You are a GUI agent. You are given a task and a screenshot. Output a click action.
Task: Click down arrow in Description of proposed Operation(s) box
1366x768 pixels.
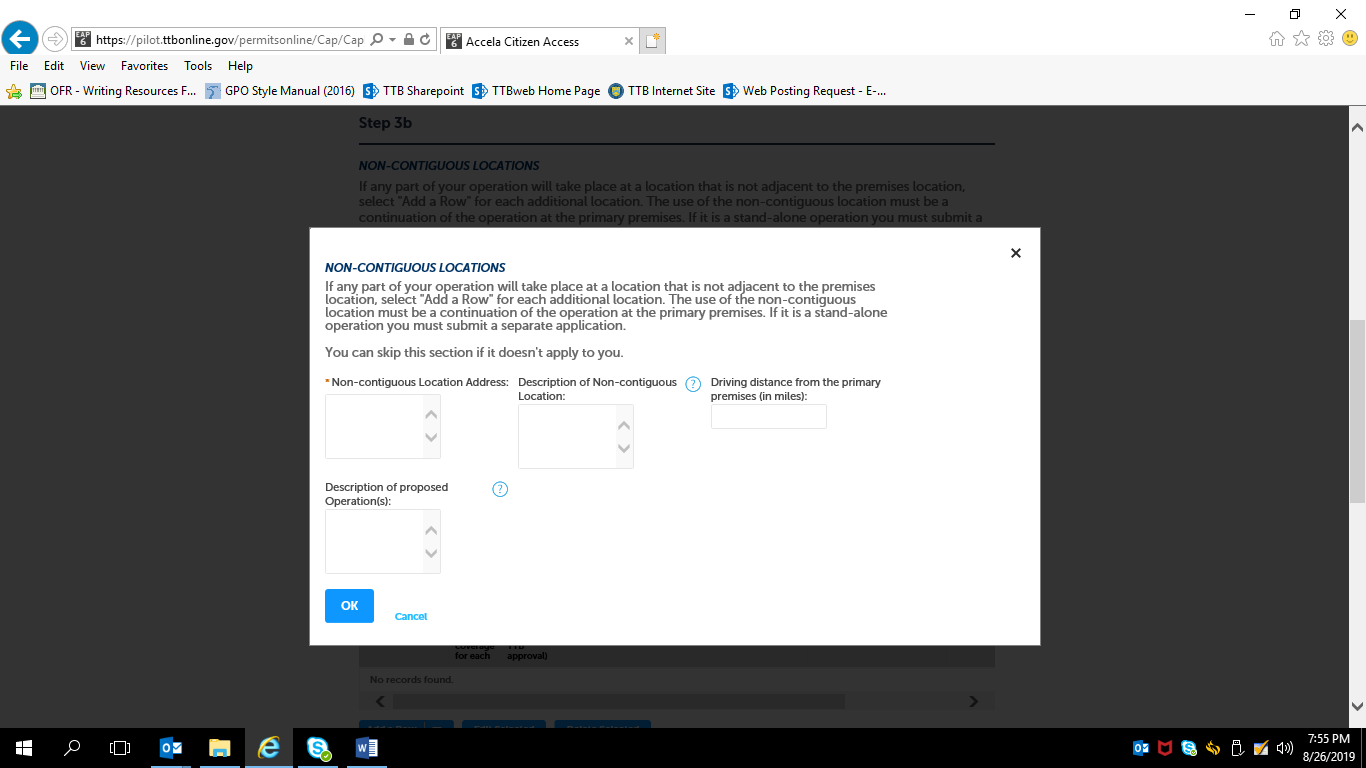point(431,553)
